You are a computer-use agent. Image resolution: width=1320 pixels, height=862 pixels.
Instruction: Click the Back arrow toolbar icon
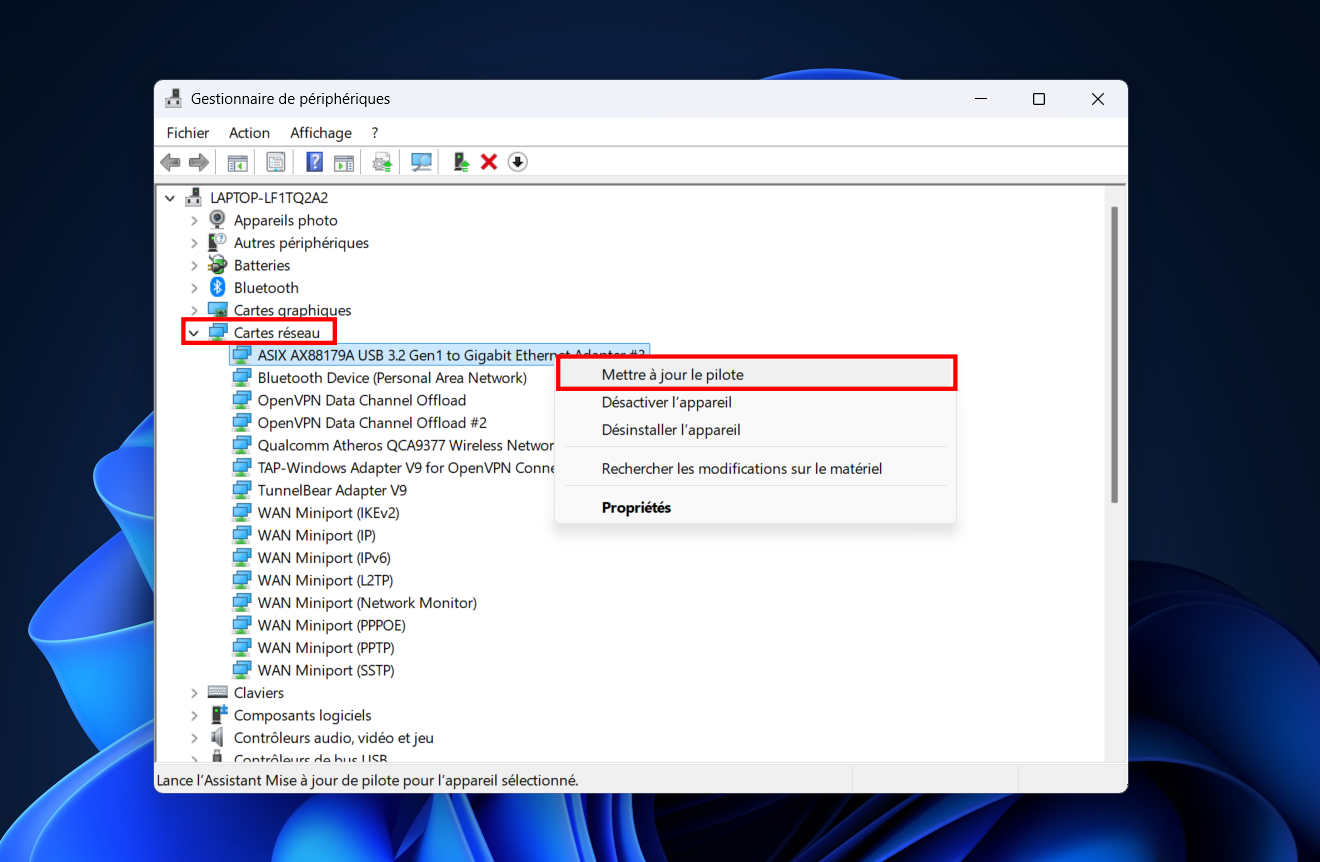(171, 162)
